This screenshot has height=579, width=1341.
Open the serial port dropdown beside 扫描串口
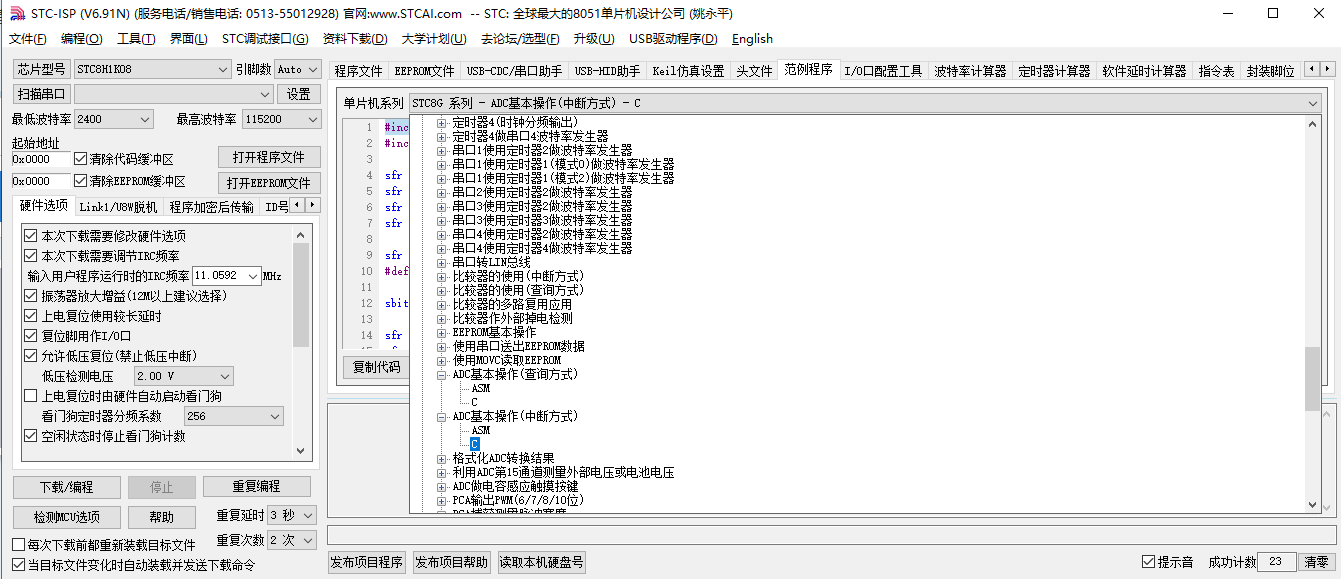(x=173, y=94)
